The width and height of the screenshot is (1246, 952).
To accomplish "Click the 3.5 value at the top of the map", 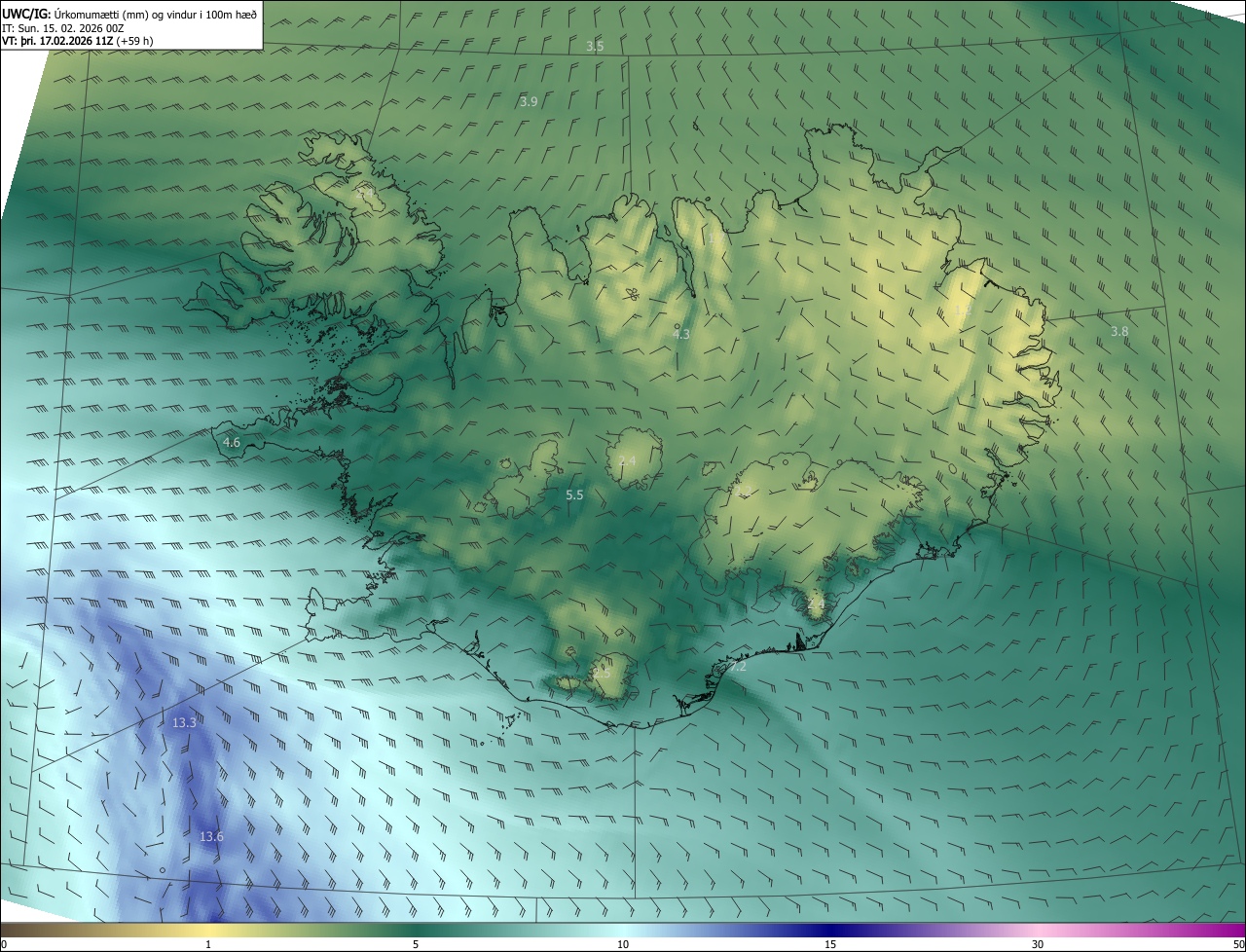I will click(595, 46).
